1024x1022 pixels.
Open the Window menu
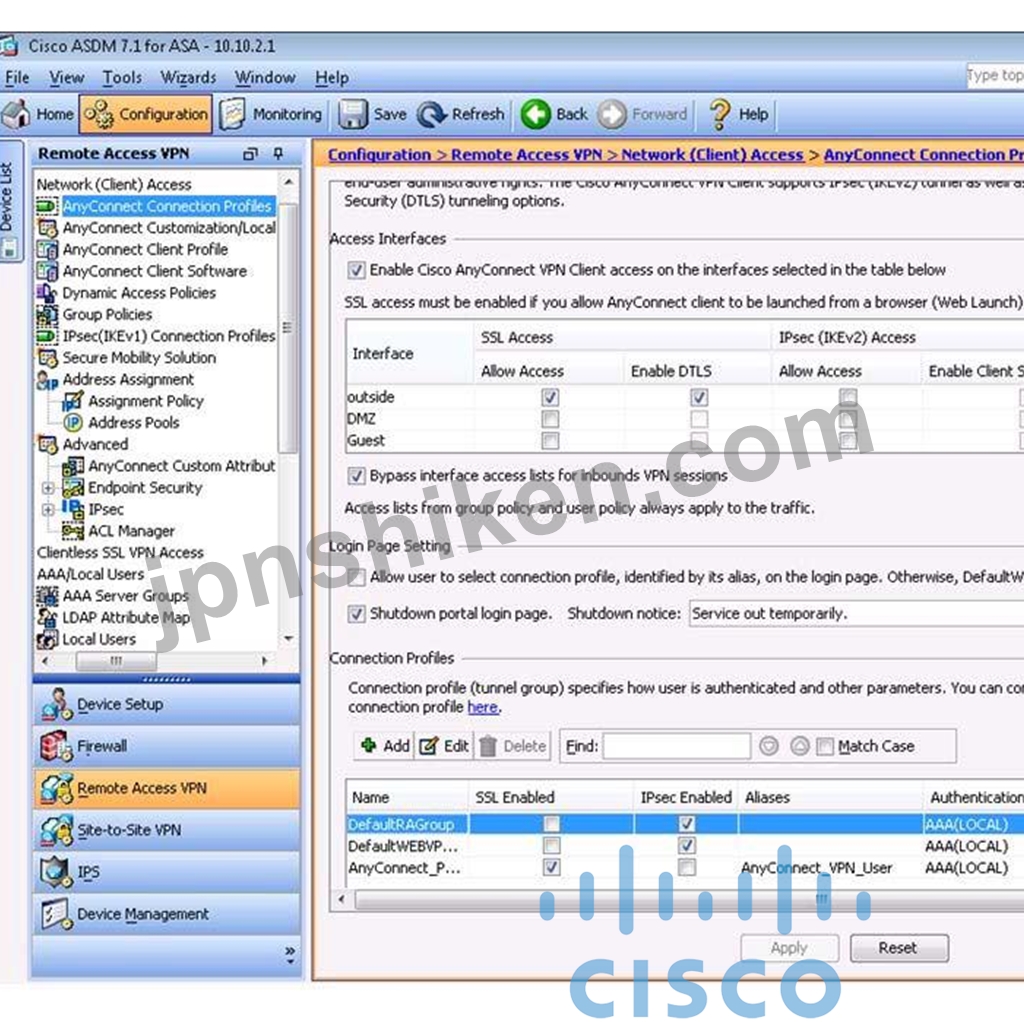coord(264,78)
